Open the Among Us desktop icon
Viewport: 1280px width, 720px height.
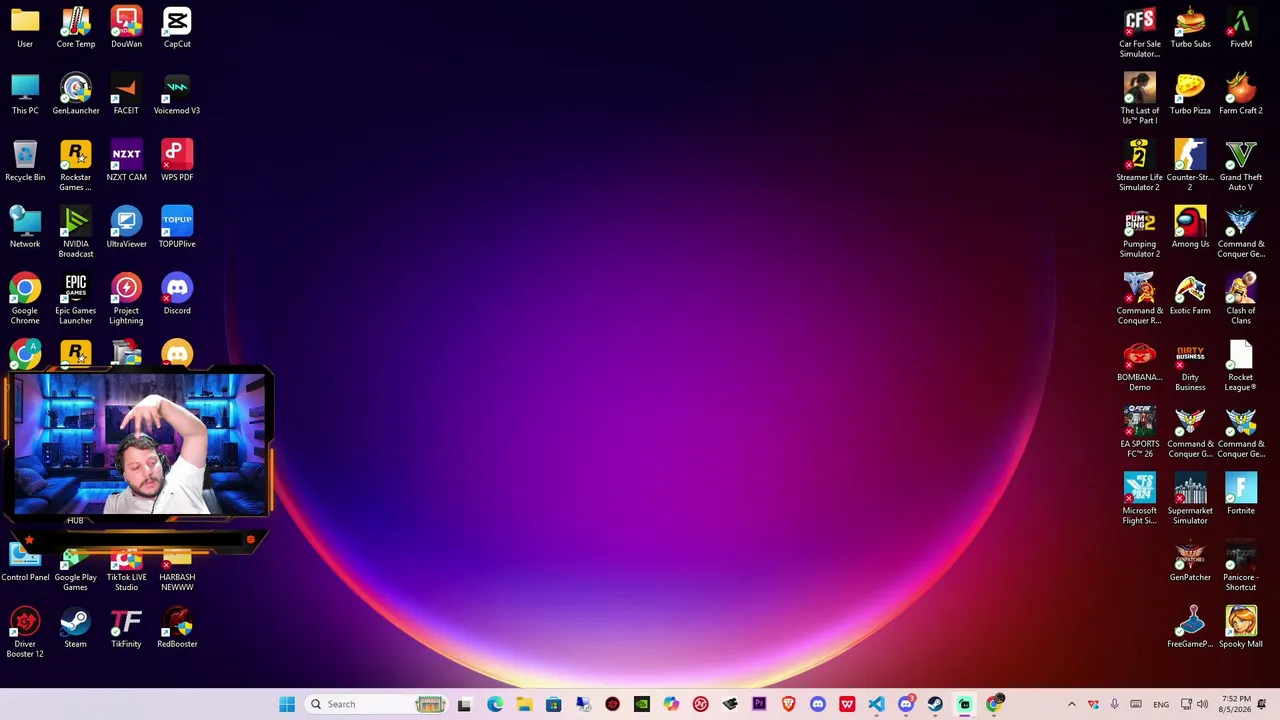1190,228
